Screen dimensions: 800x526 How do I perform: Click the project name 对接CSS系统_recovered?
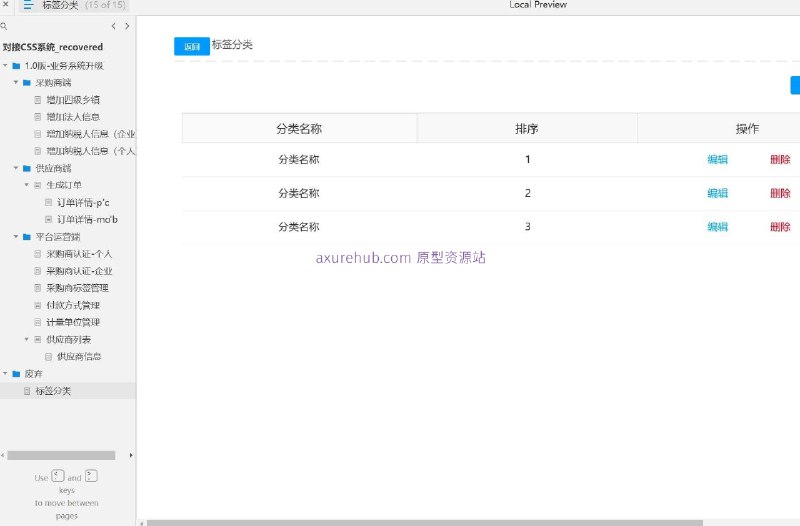(53, 47)
